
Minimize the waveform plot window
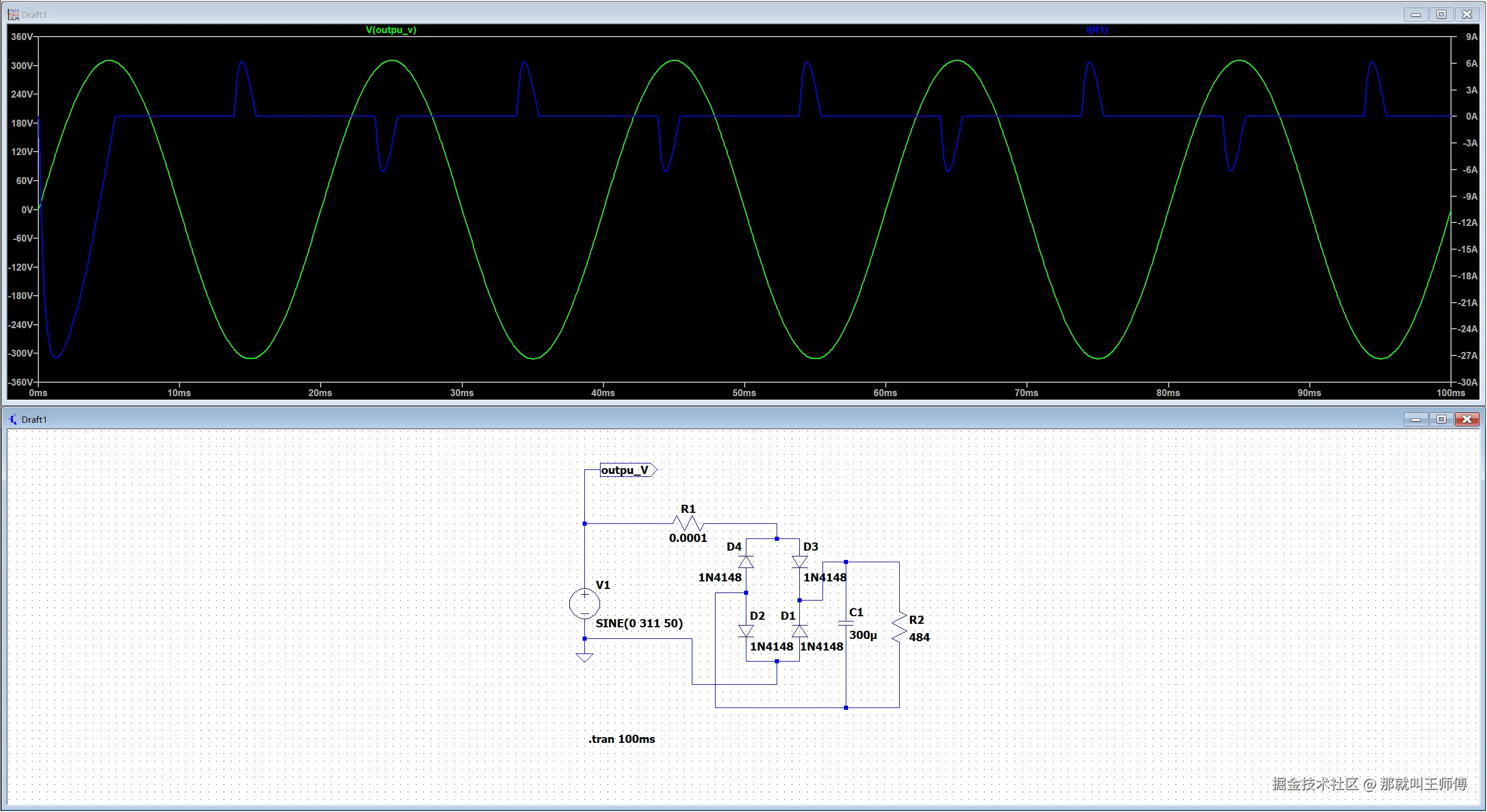click(x=1416, y=15)
